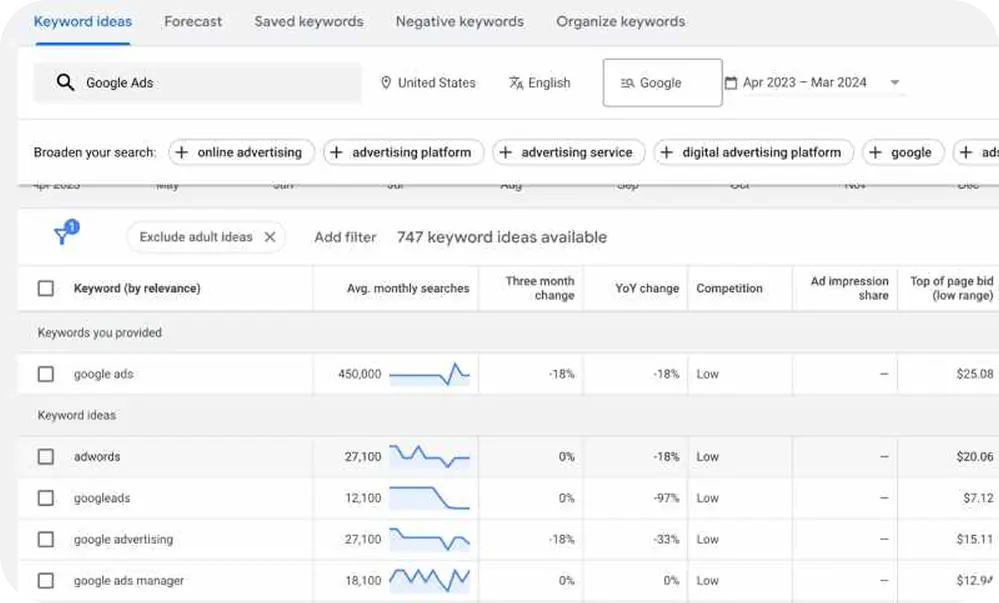Click the Google Ads search input field
Screen dimensions: 999x603
pos(198,82)
